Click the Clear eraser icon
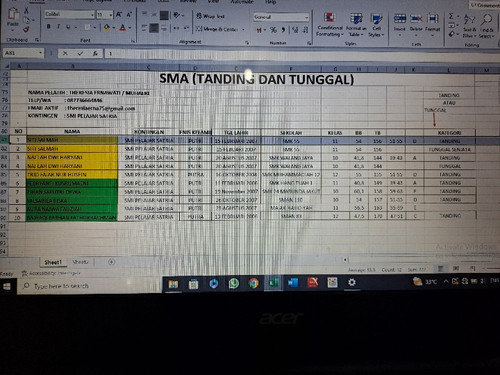500x375 pixels. coord(452,34)
